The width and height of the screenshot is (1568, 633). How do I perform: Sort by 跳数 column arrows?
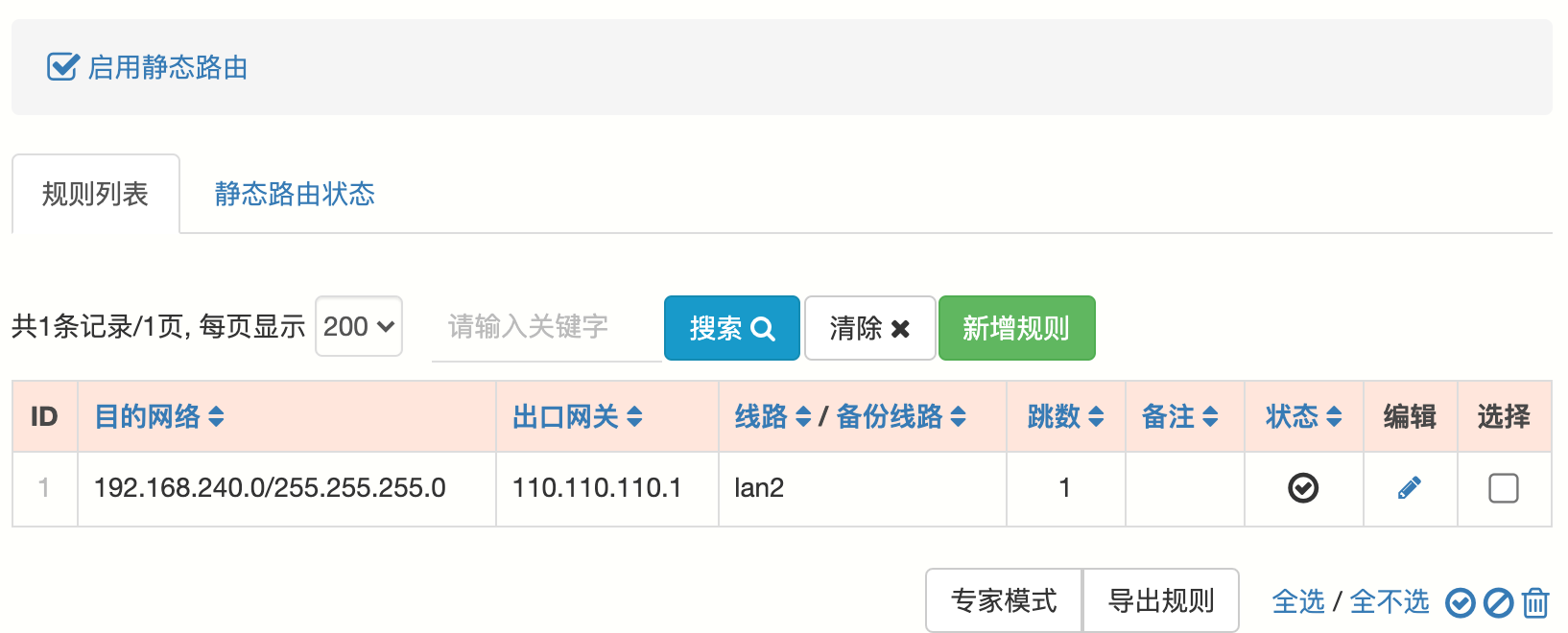tap(1096, 416)
